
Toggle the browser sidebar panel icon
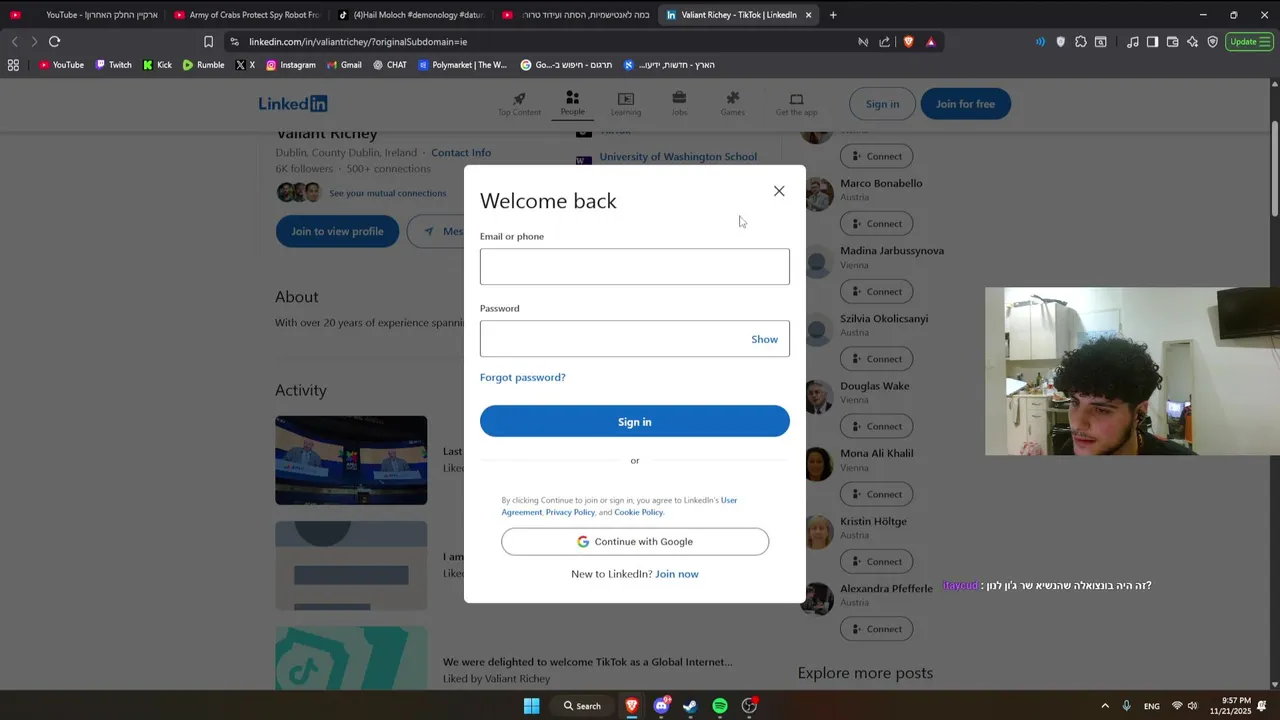point(1152,42)
